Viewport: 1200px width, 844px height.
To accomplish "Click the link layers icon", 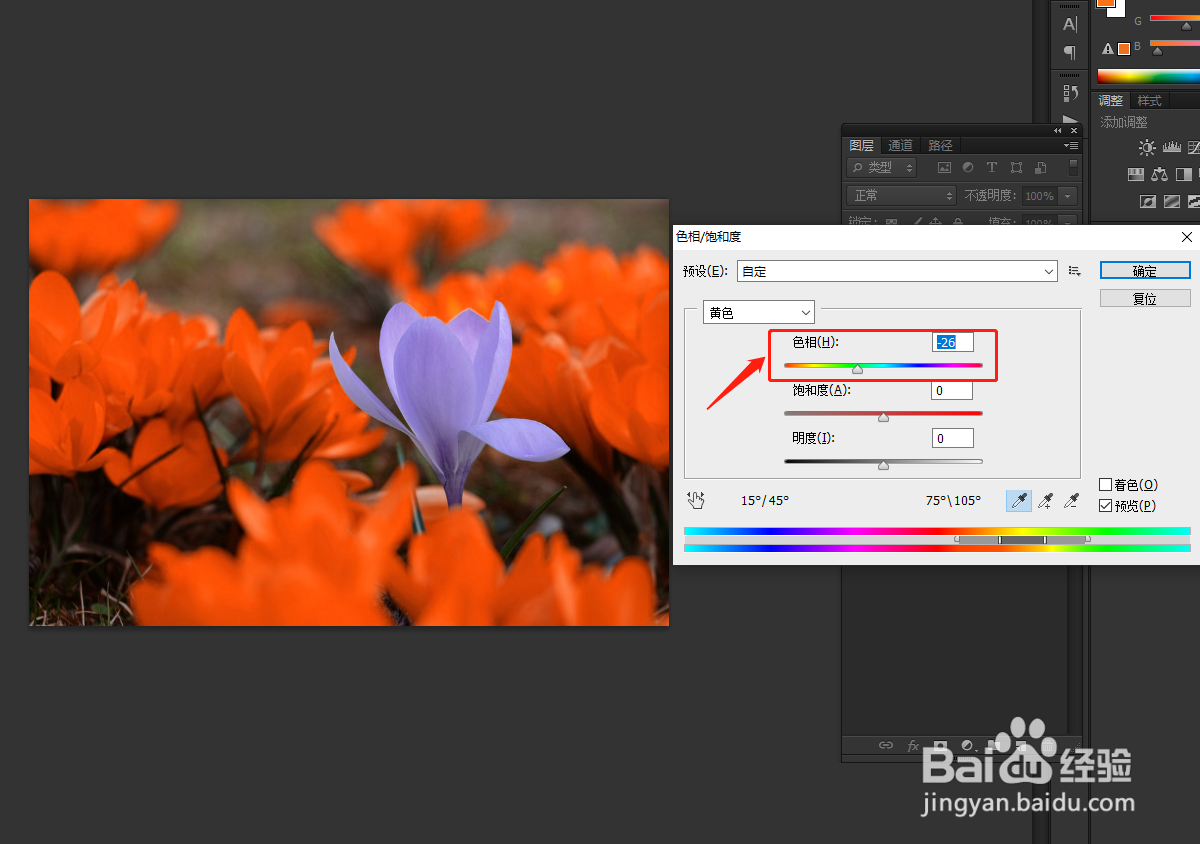I will (x=886, y=745).
